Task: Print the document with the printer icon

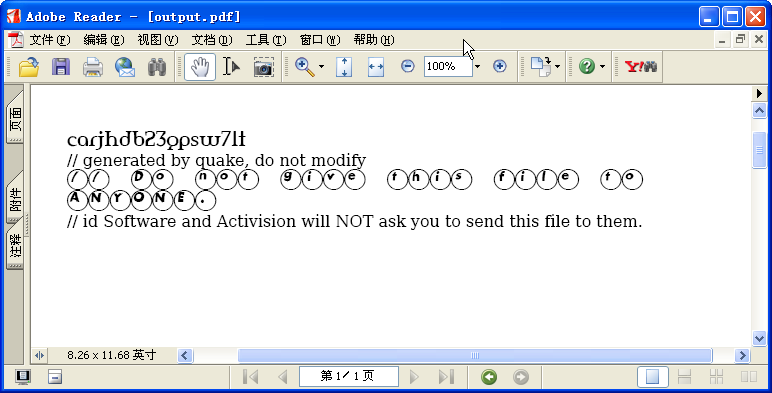Action: [93, 66]
